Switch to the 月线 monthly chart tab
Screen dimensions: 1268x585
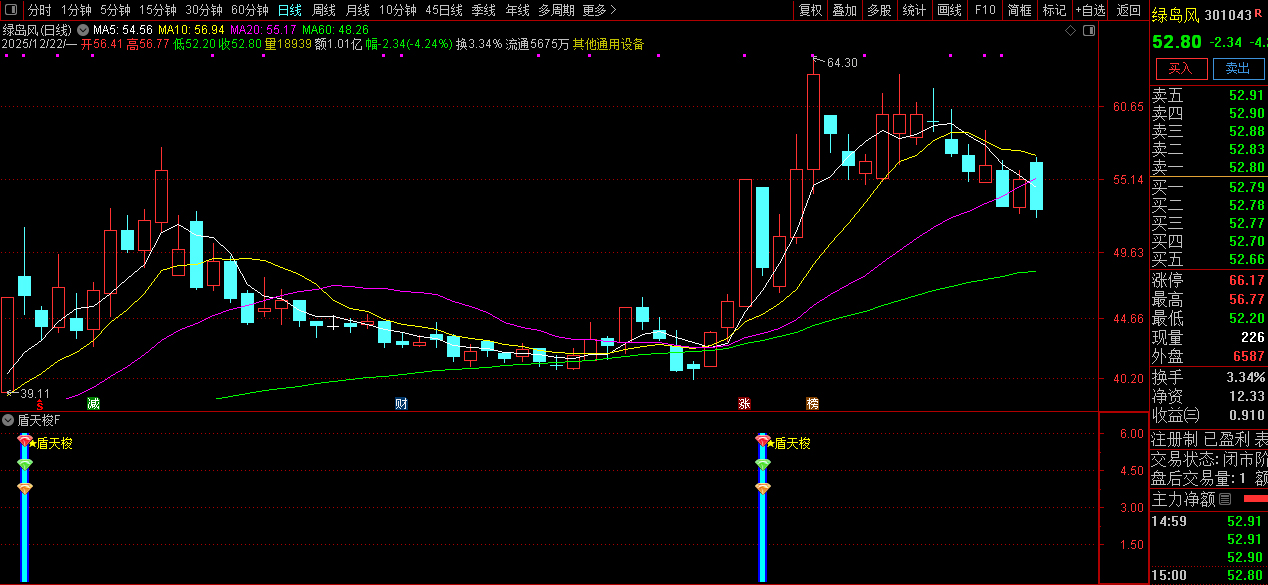tap(358, 10)
